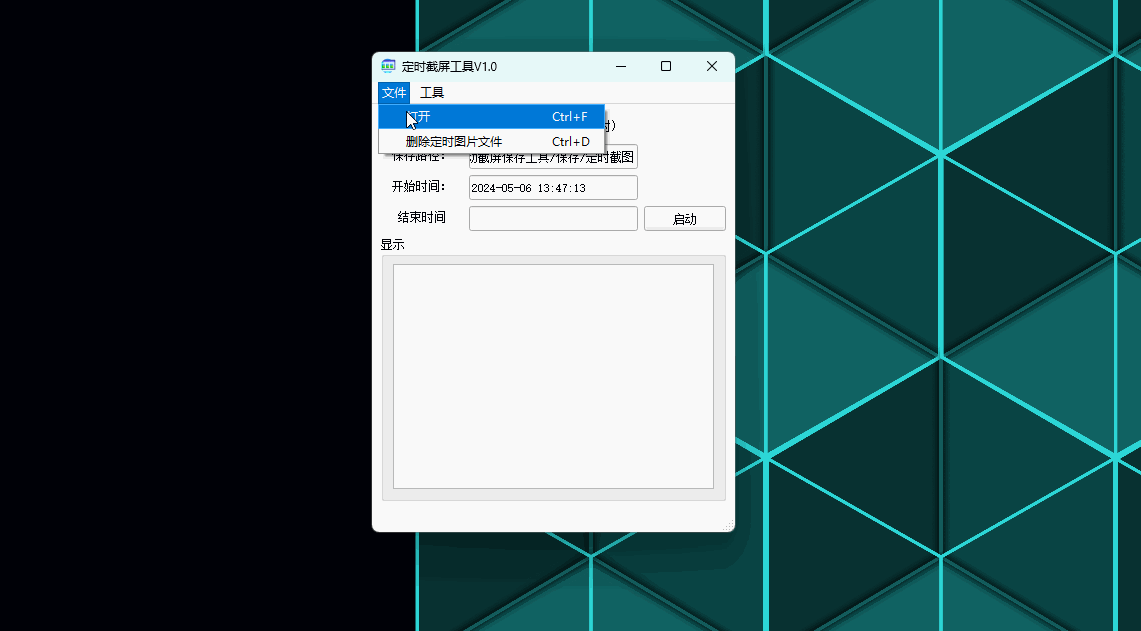Click the 开始时间 label
The image size is (1141, 631).
[x=418, y=186]
